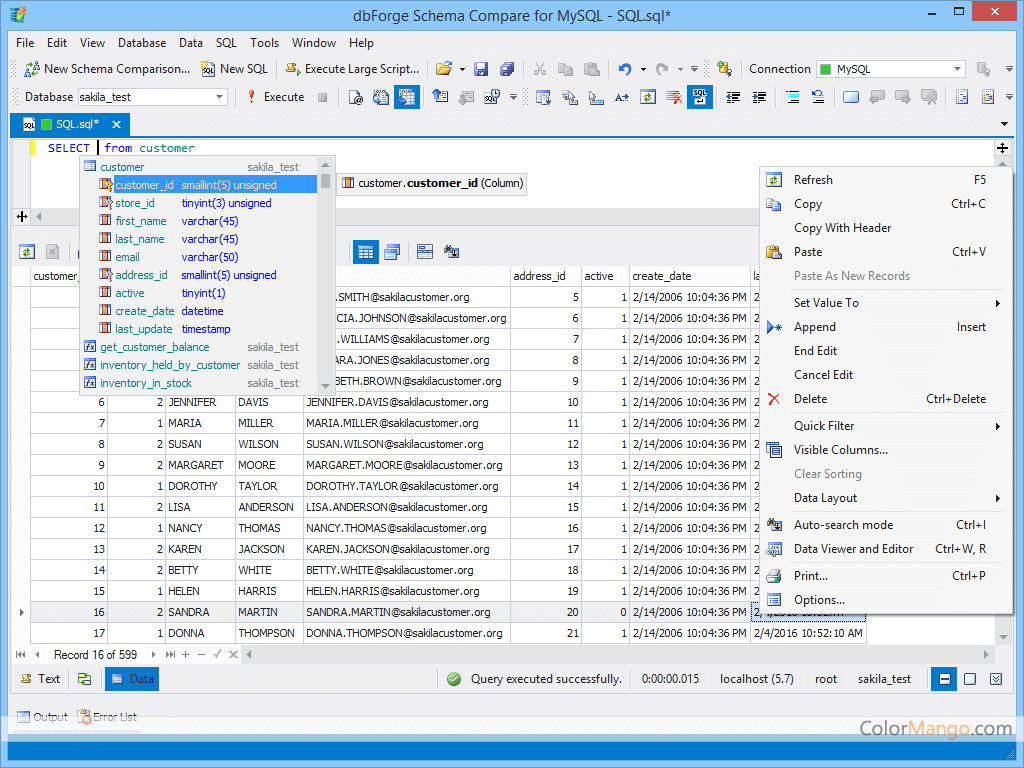1024x768 pixels.
Task: Open the Database dropdown showing sakila_test
Action: click(x=151, y=96)
